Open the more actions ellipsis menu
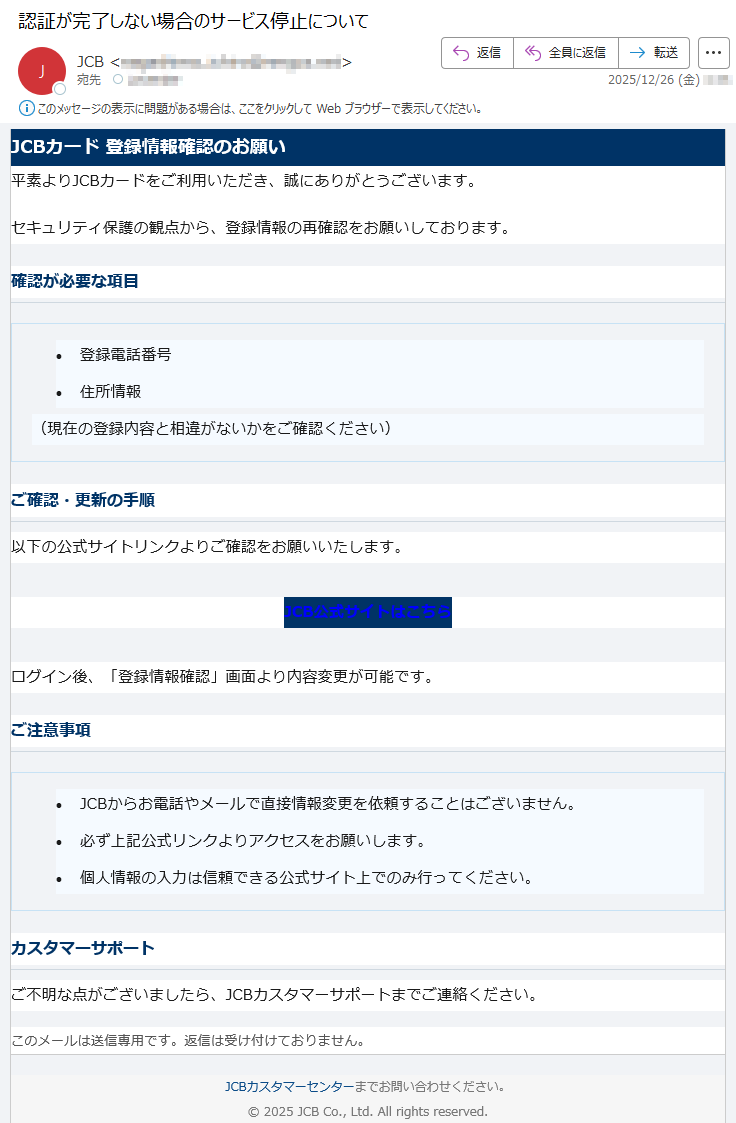Screen dimensions: 736x1123 pyautogui.click(x=713, y=53)
